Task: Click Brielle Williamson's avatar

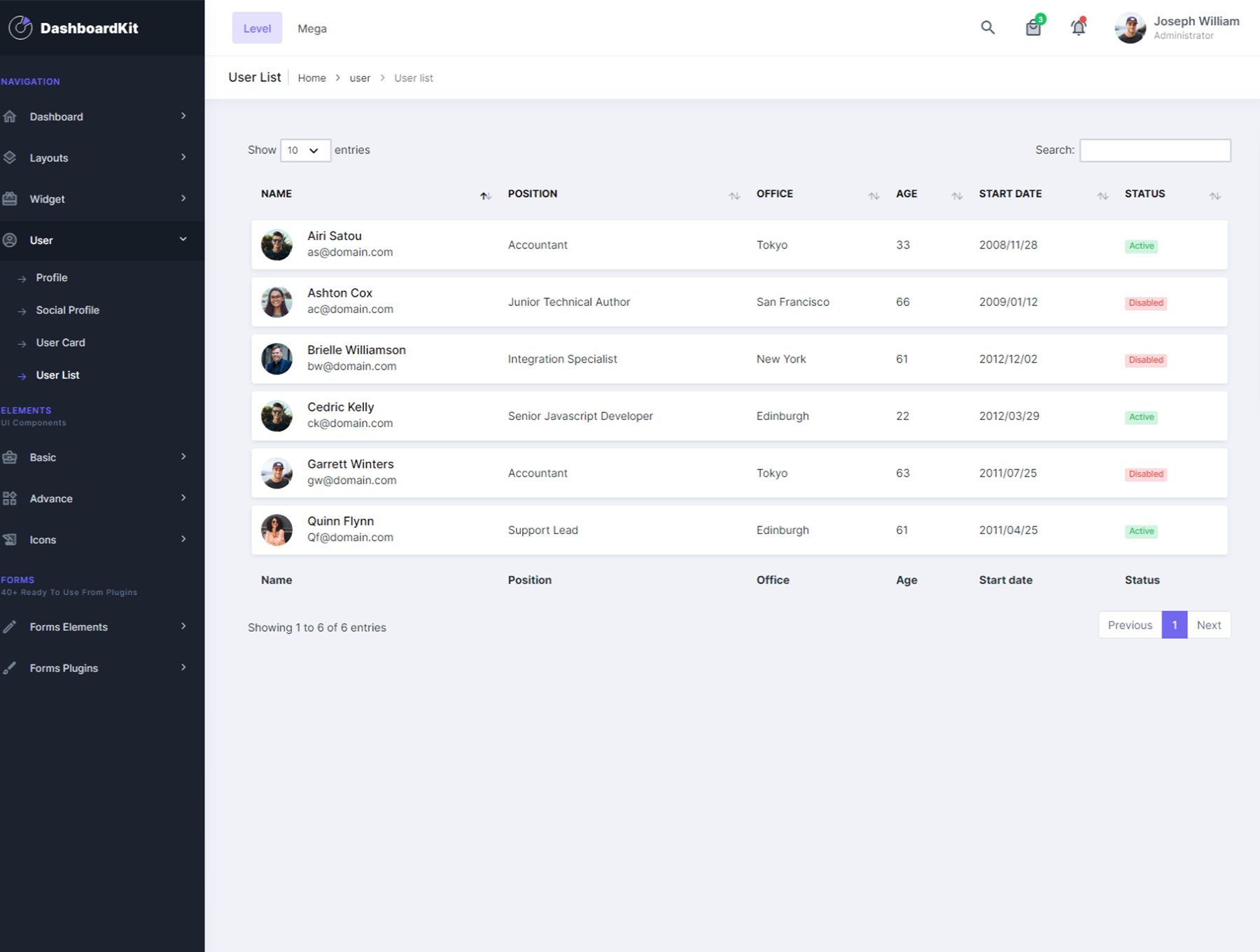Action: 276,359
